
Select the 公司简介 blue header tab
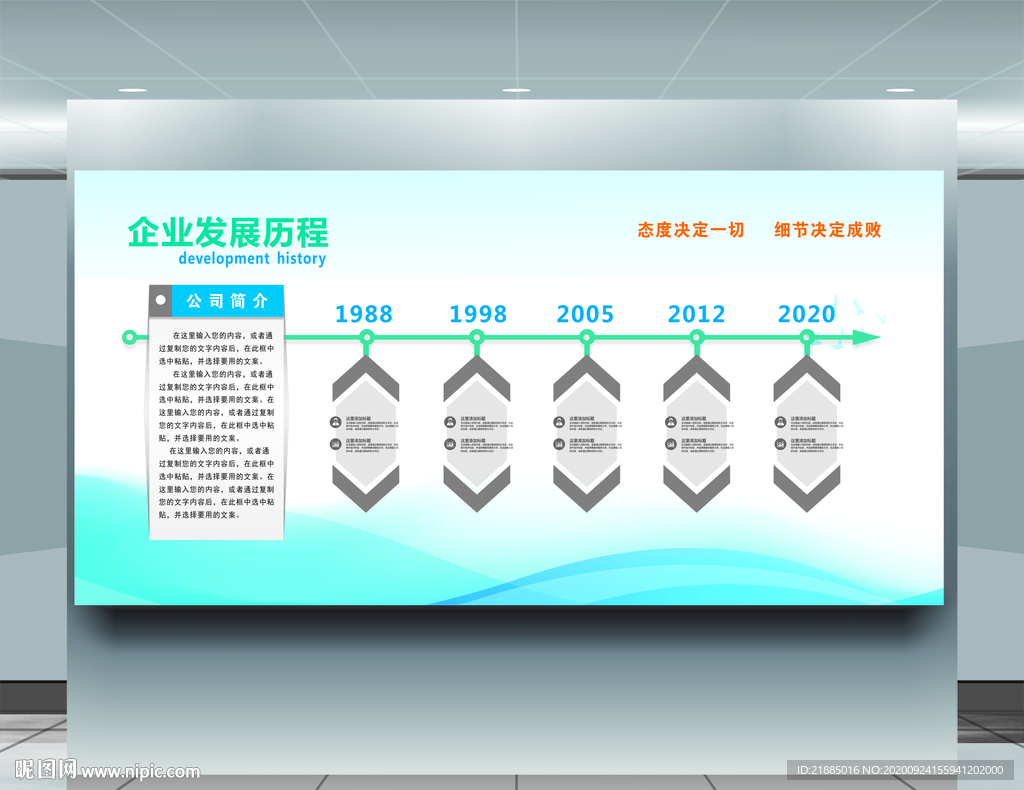click(228, 301)
